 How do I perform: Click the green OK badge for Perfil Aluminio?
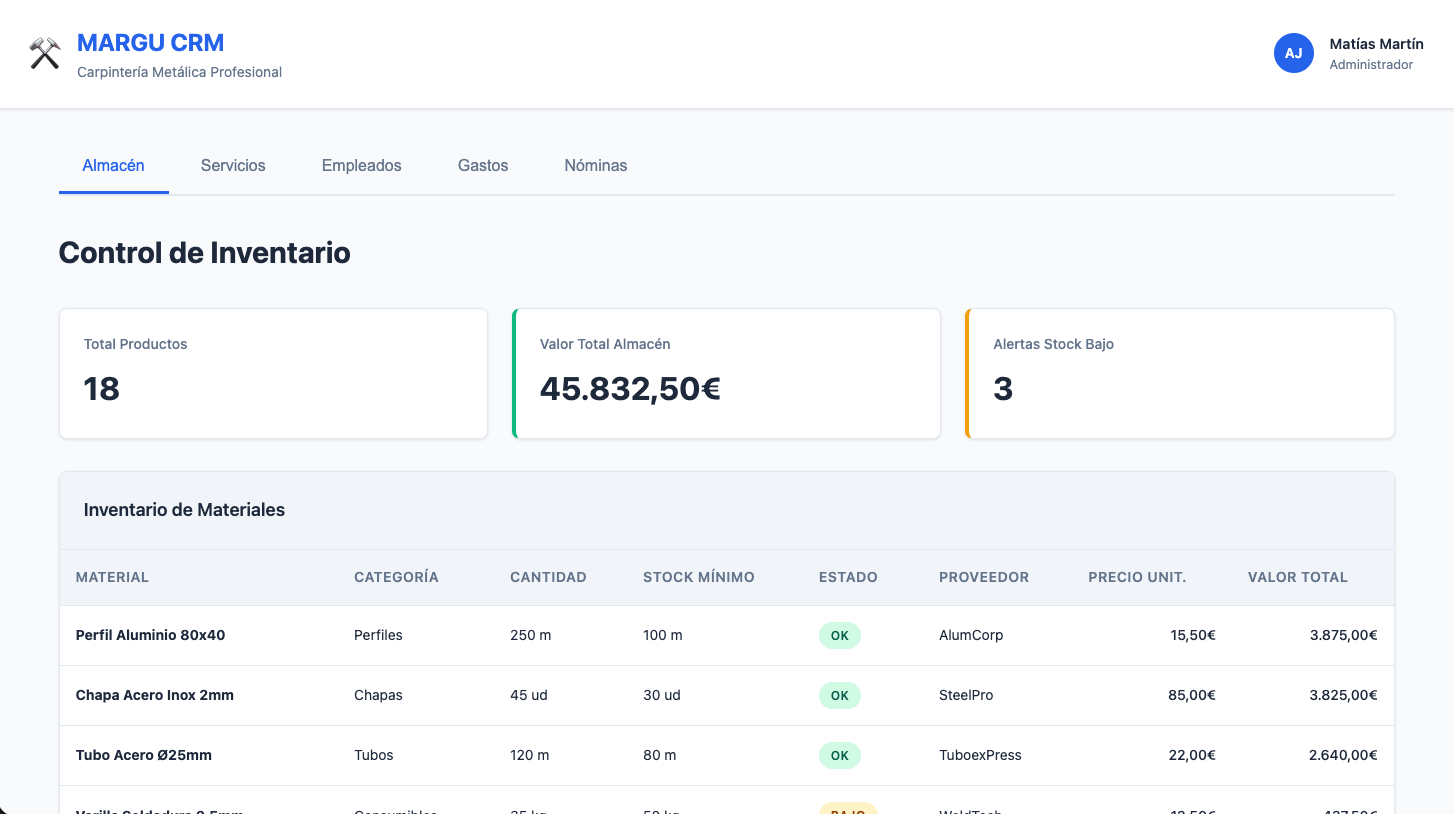[839, 635]
